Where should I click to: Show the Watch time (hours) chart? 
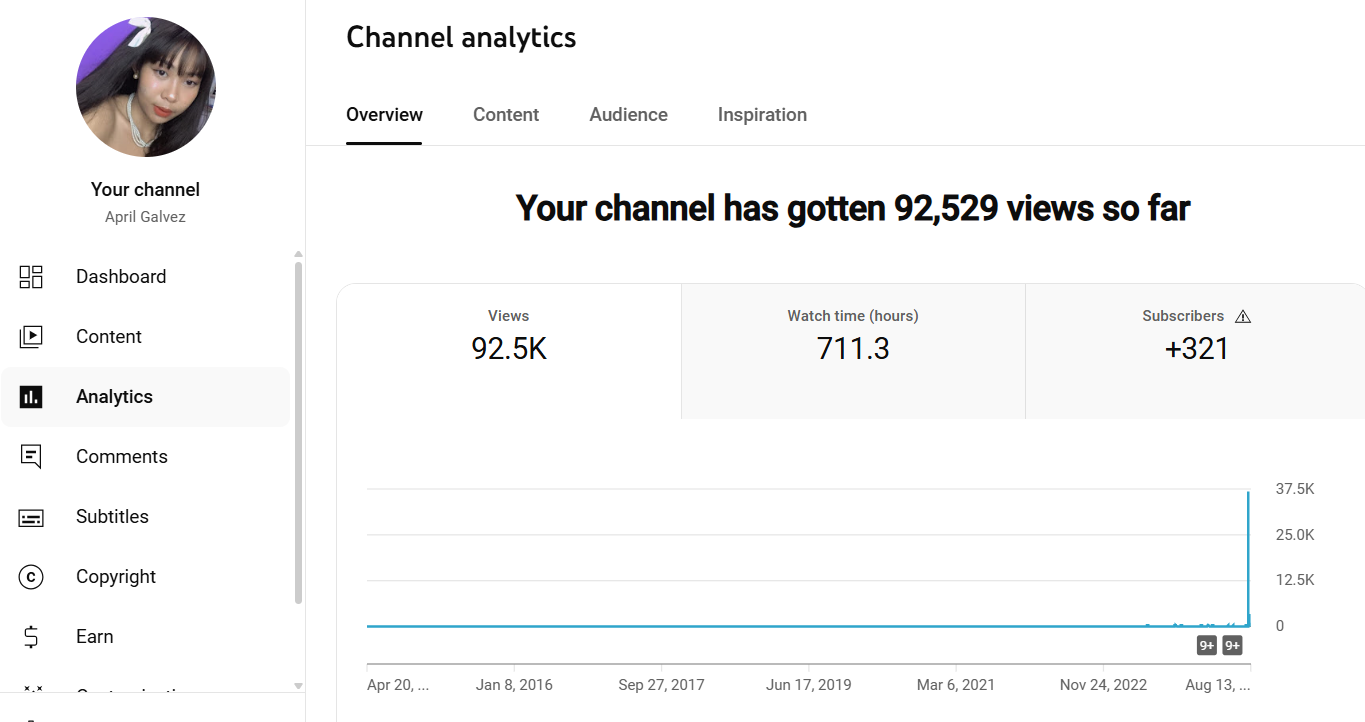tap(853, 350)
